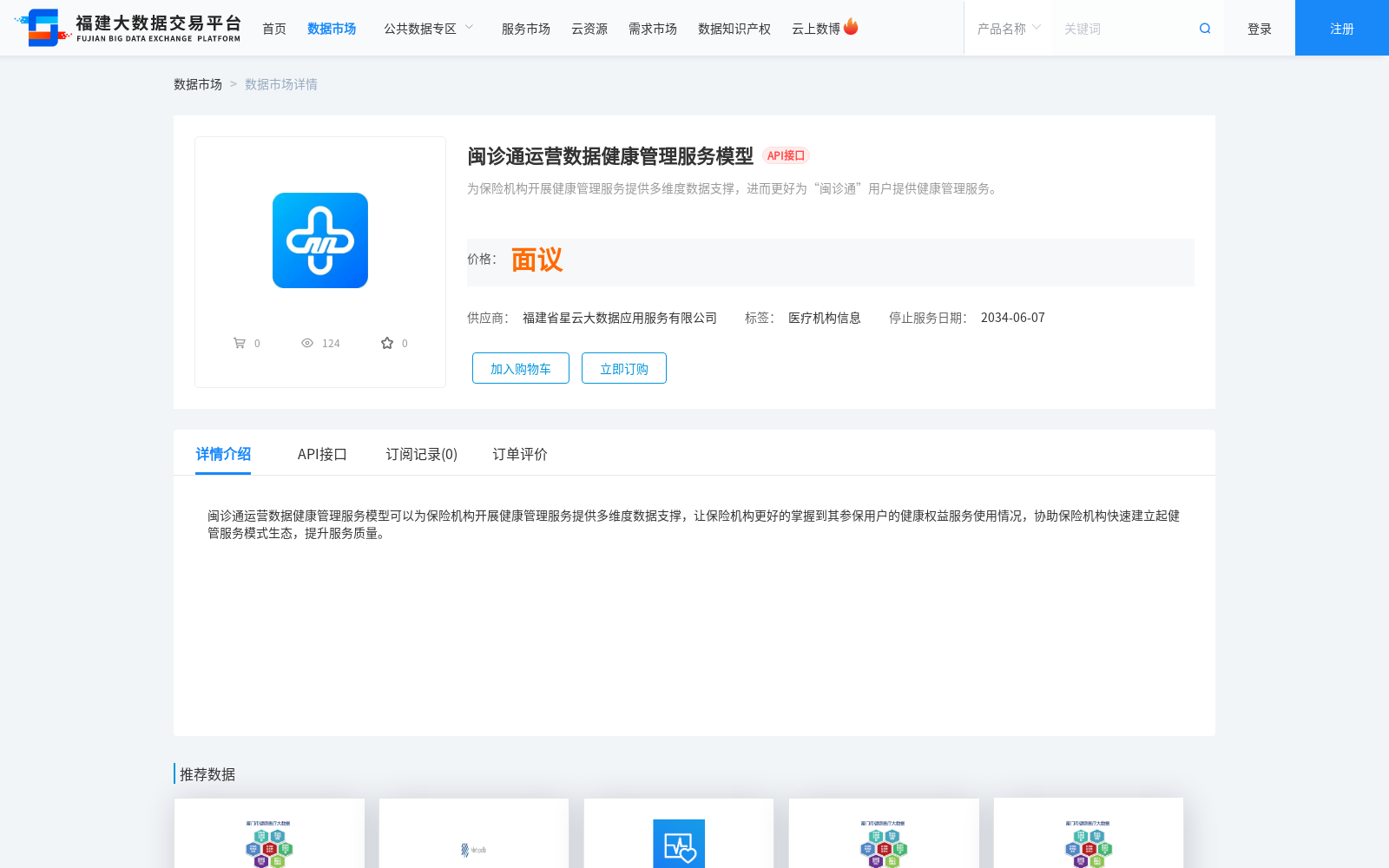This screenshot has height=868, width=1389.
Task: Click the 加入购物车 button
Action: point(521,368)
